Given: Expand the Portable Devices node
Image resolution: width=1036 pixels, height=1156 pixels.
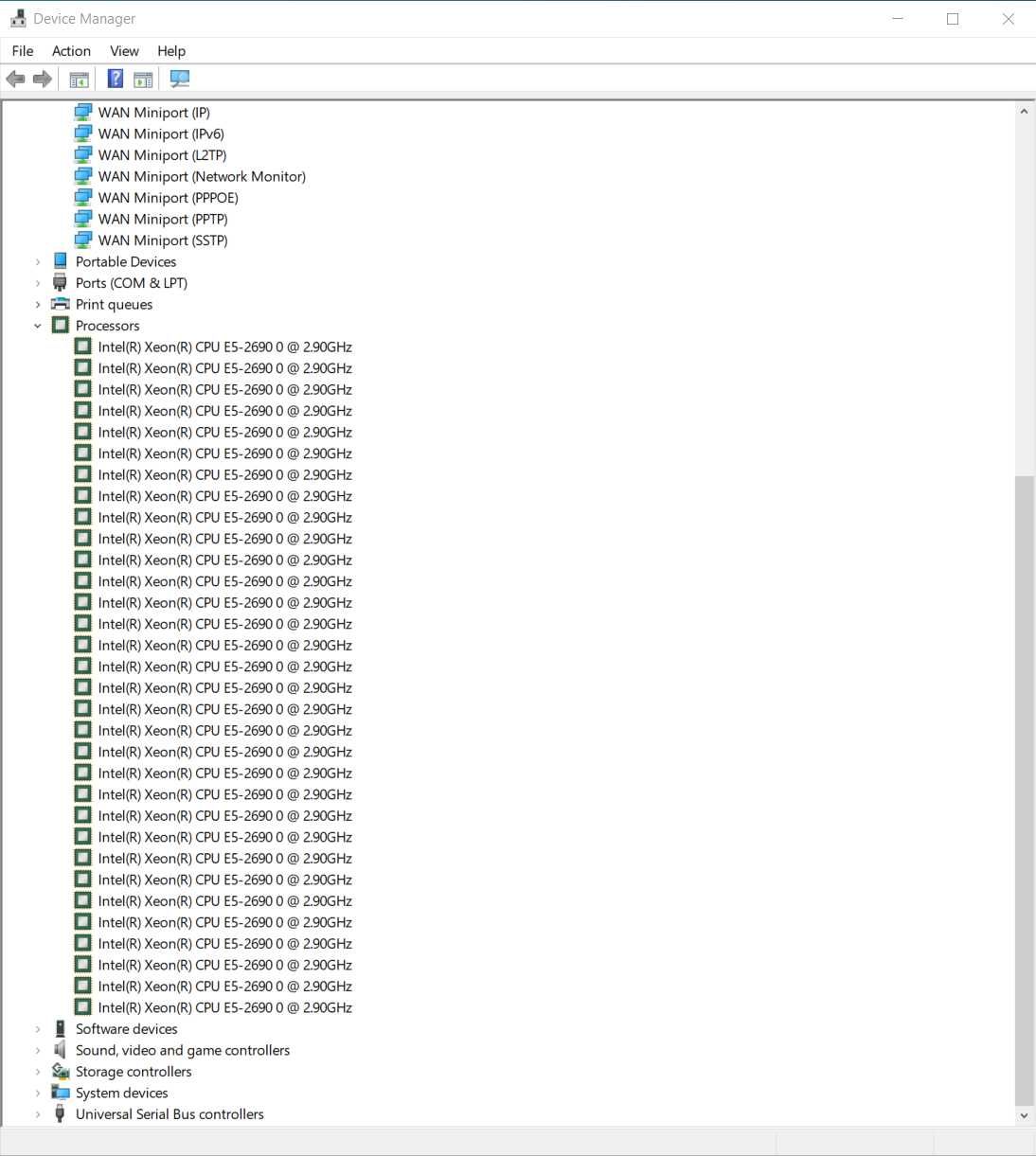Looking at the screenshot, I should pyautogui.click(x=38, y=262).
